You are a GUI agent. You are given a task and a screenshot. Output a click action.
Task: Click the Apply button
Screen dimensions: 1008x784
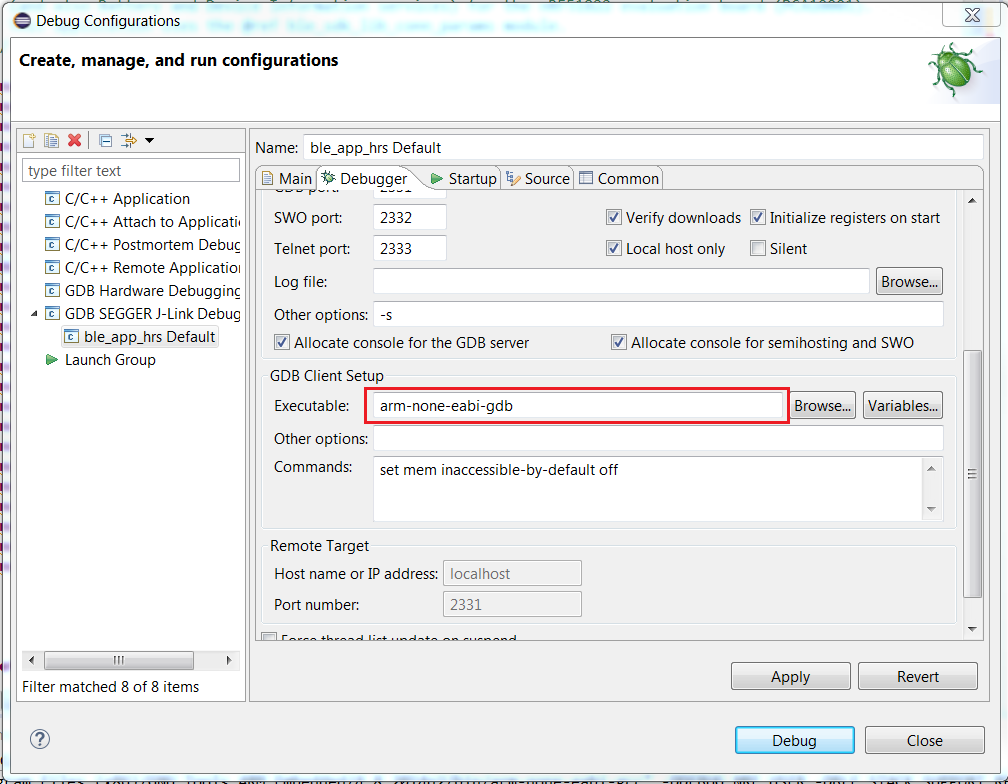(790, 677)
